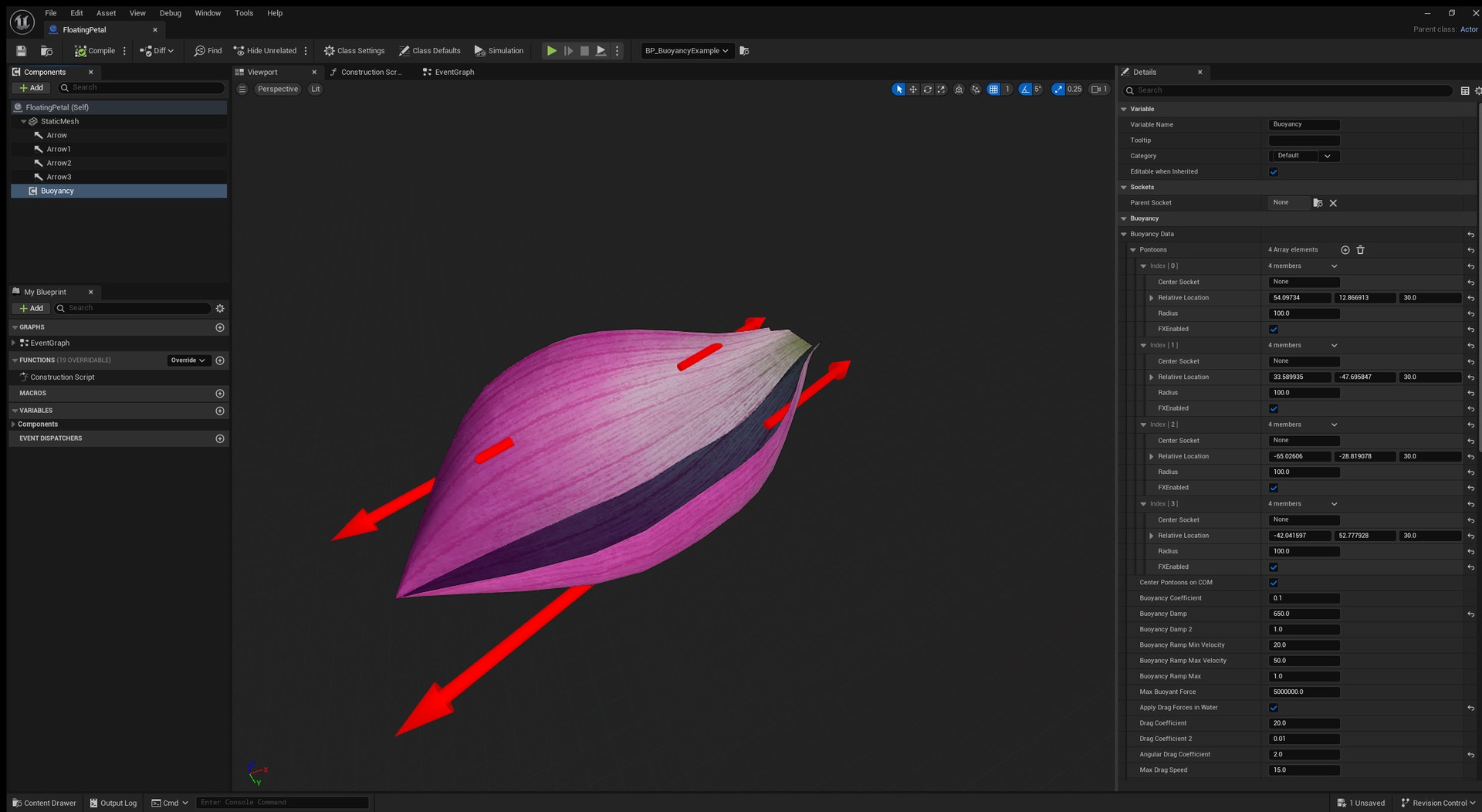This screenshot has width=1482, height=812.
Task: Click the Compile button
Action: click(x=95, y=51)
